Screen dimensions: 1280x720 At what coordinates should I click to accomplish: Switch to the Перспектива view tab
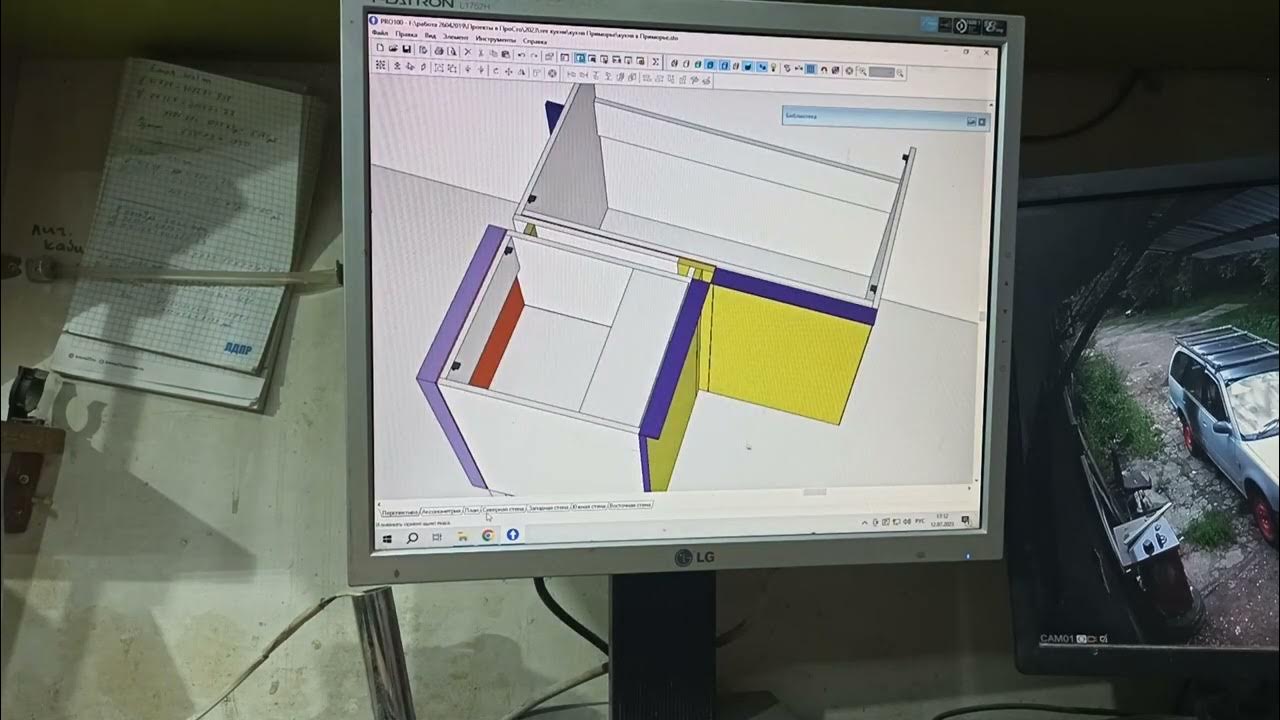tap(400, 512)
